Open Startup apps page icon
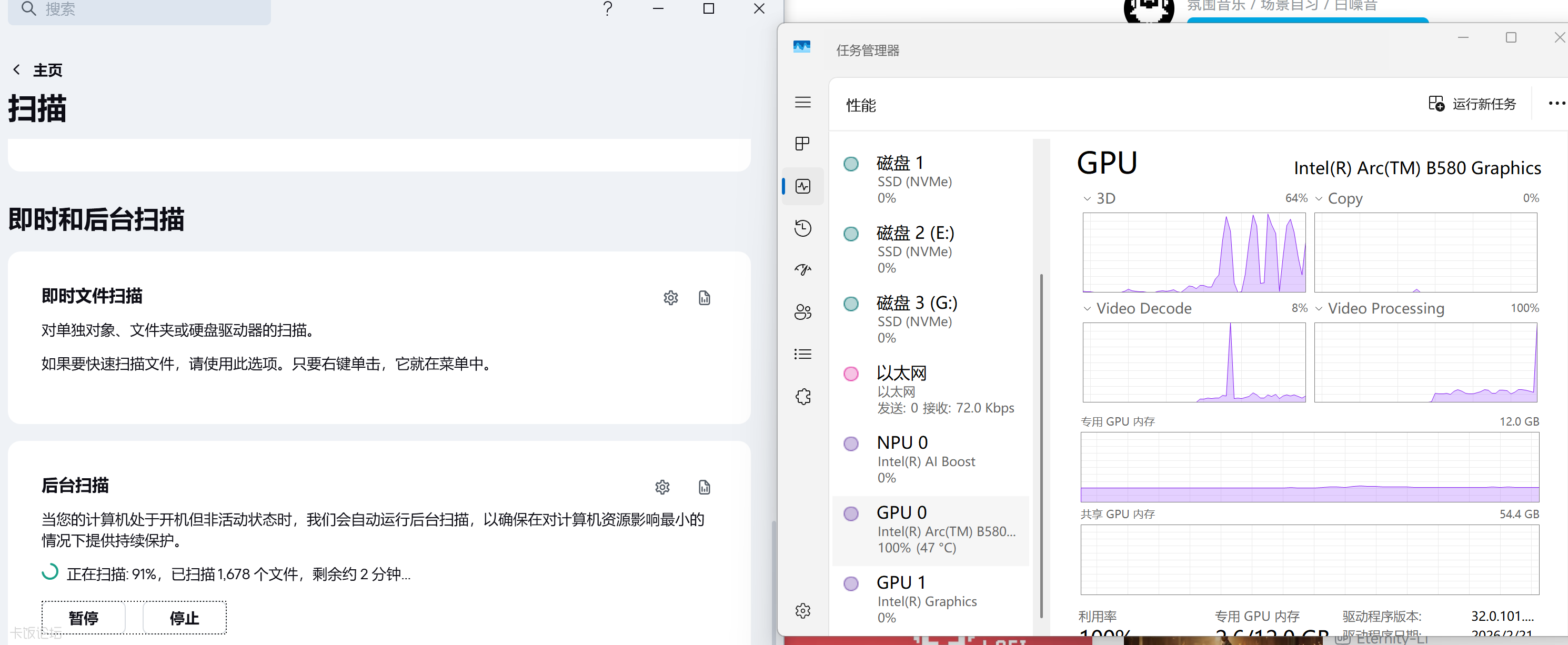The height and width of the screenshot is (645, 1568). (803, 269)
